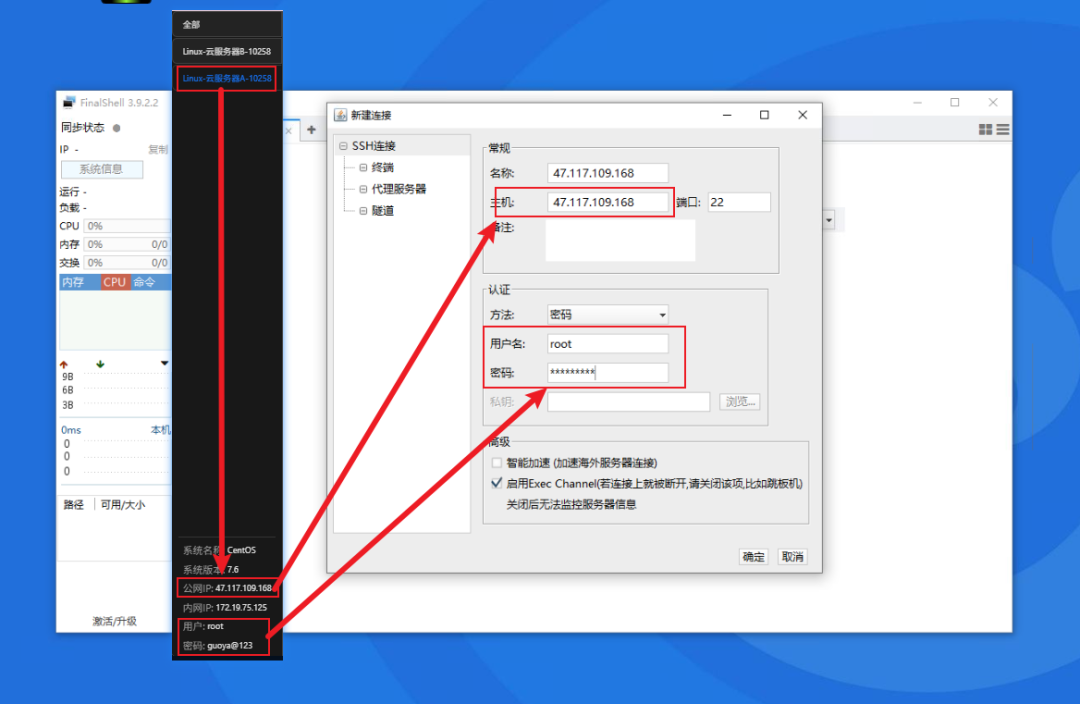The width and height of the screenshot is (1080, 704).
Task: Click the 密码 input field
Action: (608, 373)
